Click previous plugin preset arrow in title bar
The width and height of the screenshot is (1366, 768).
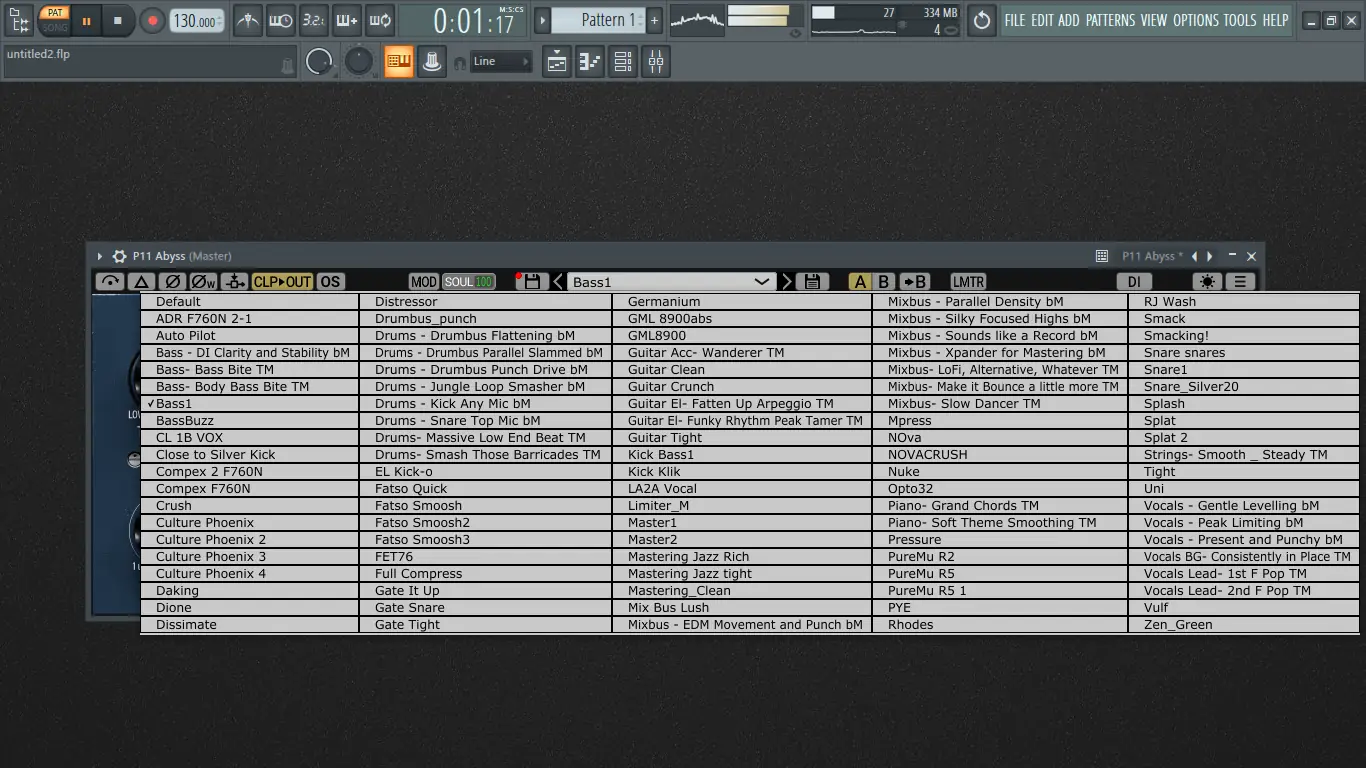[1195, 256]
